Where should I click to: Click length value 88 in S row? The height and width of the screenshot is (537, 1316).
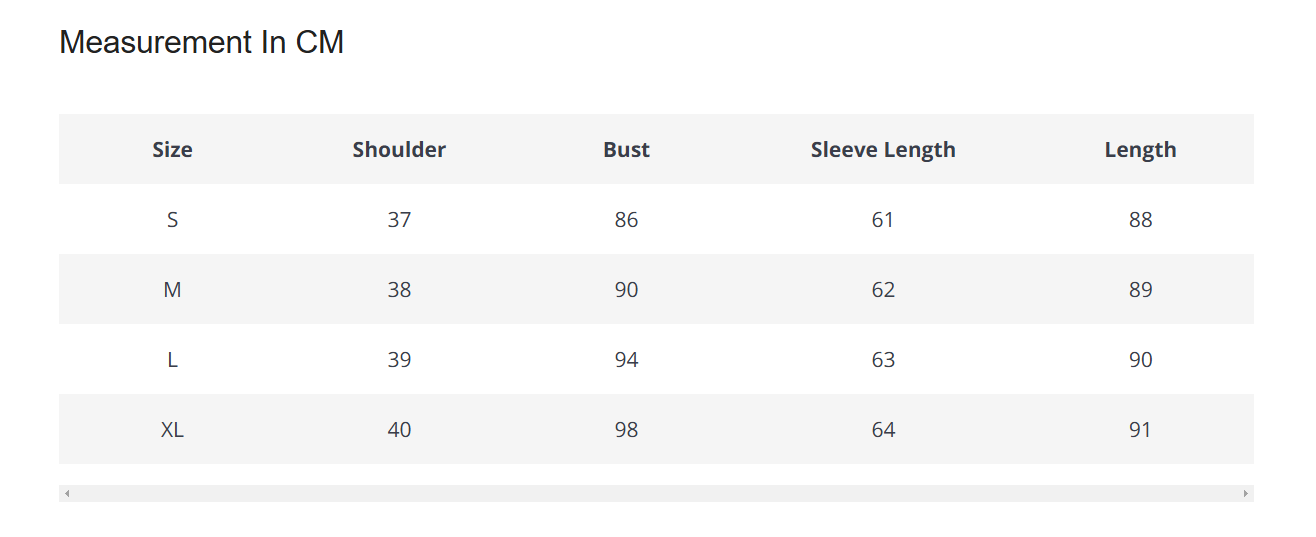click(x=1140, y=220)
